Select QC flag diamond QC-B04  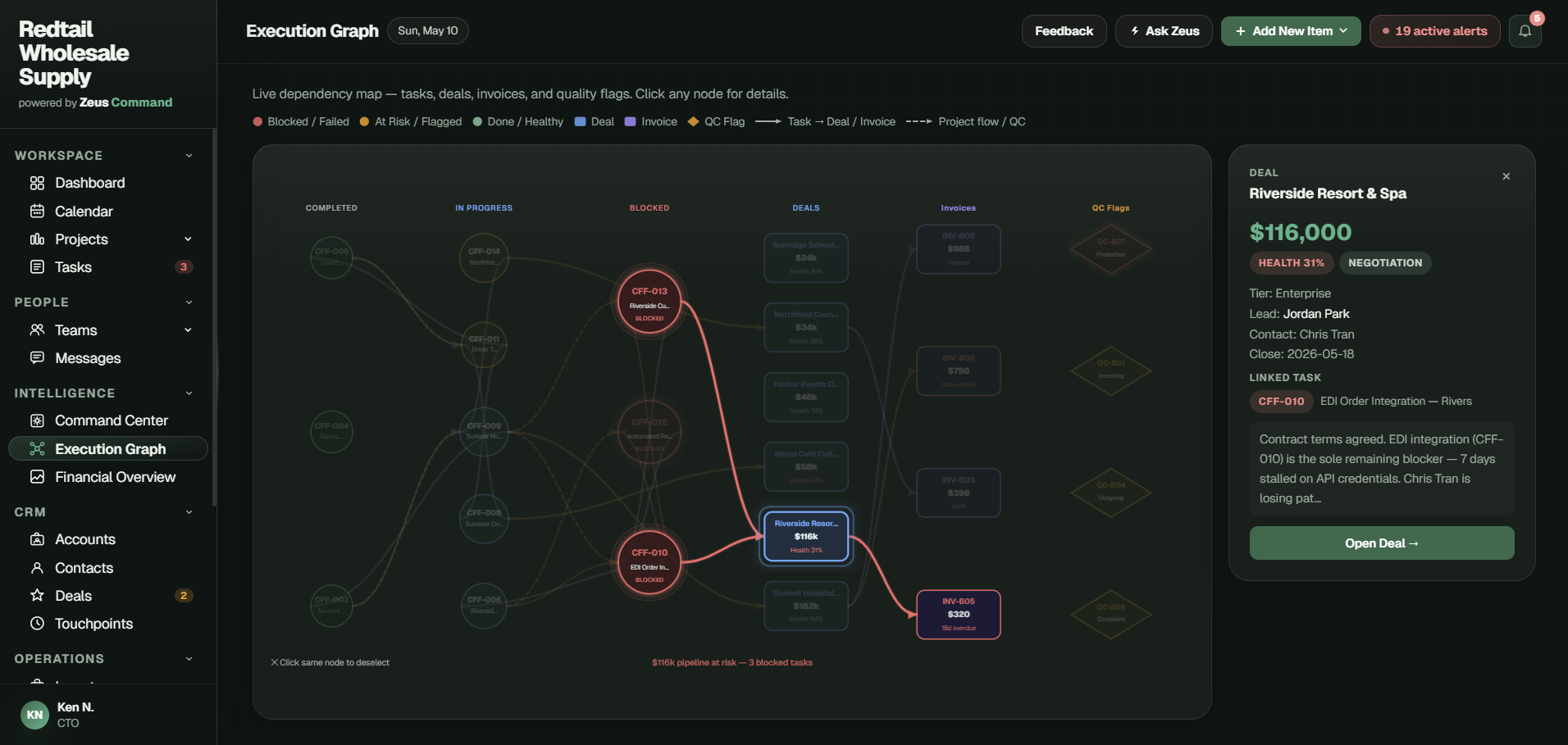point(1111,493)
